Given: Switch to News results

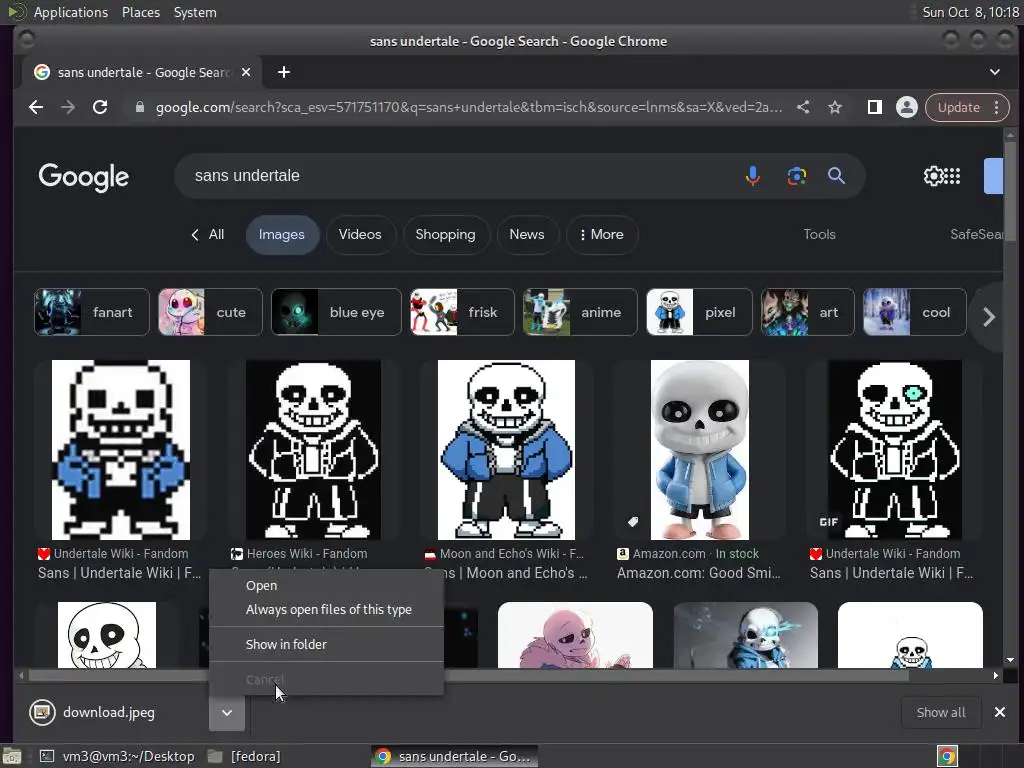Looking at the screenshot, I should 527,234.
